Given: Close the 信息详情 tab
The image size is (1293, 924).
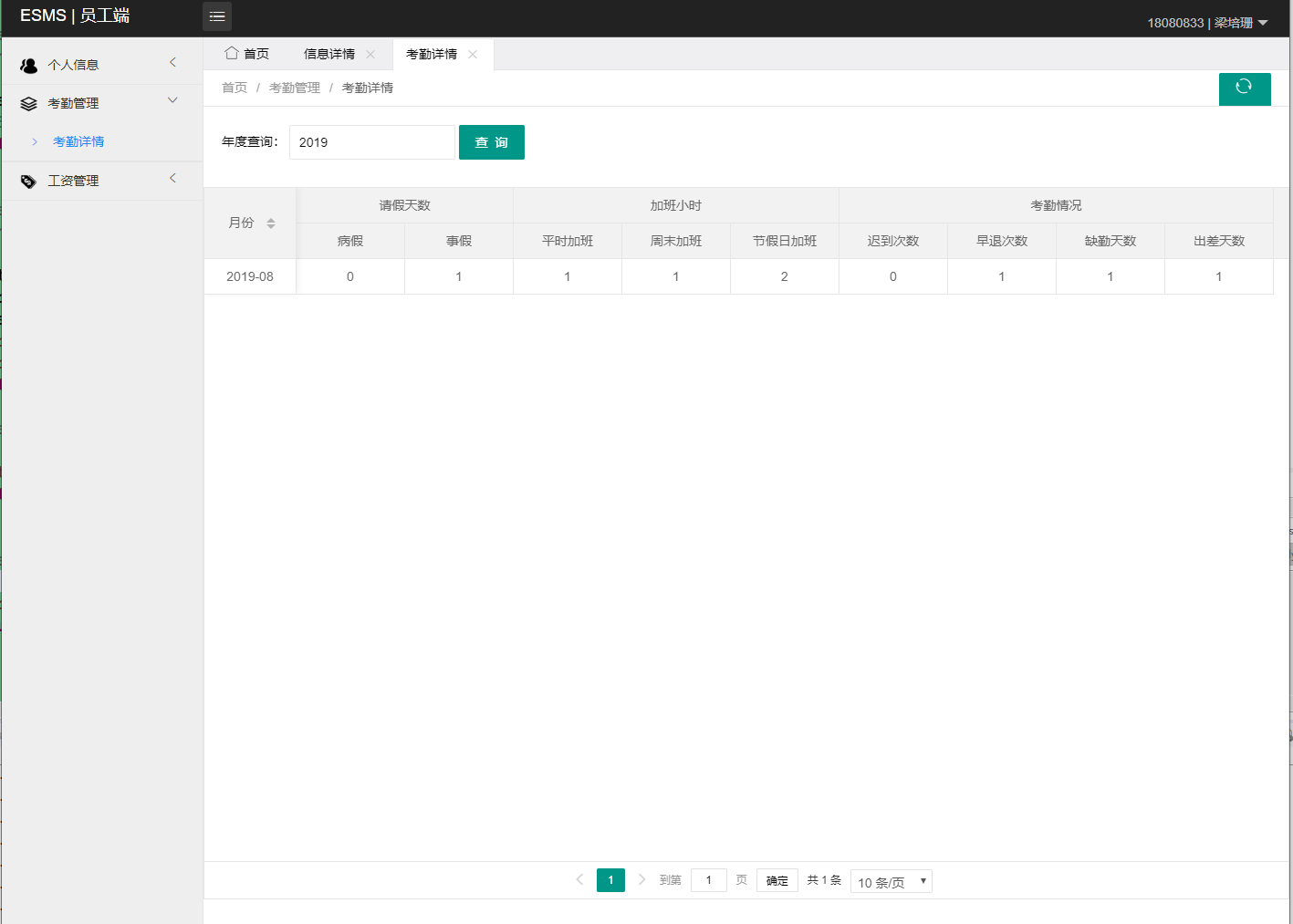Looking at the screenshot, I should point(370,54).
